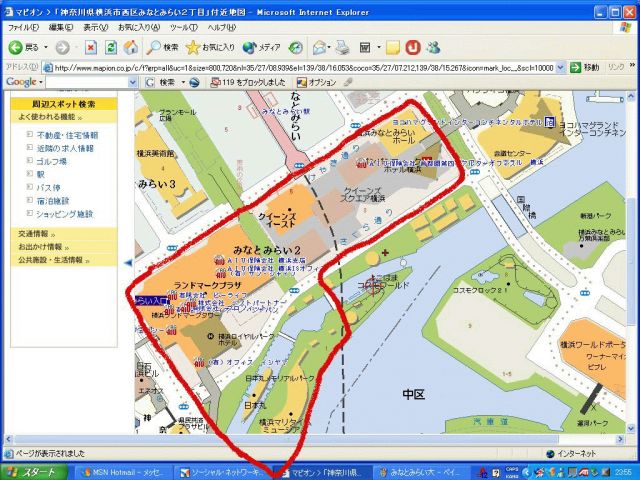Open the History icon
The image size is (640, 480).
tap(296, 48)
